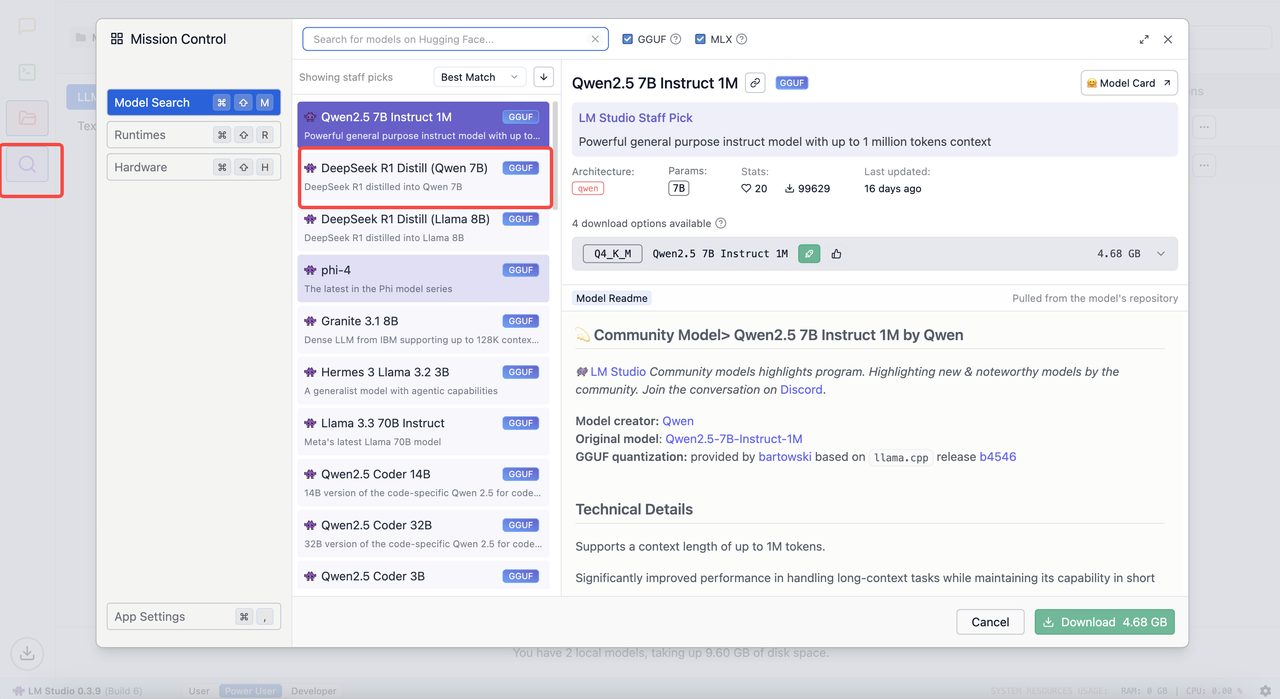Viewport: 1280px width, 699px height.
Task: Click the sort direction arrow button
Action: point(543,77)
